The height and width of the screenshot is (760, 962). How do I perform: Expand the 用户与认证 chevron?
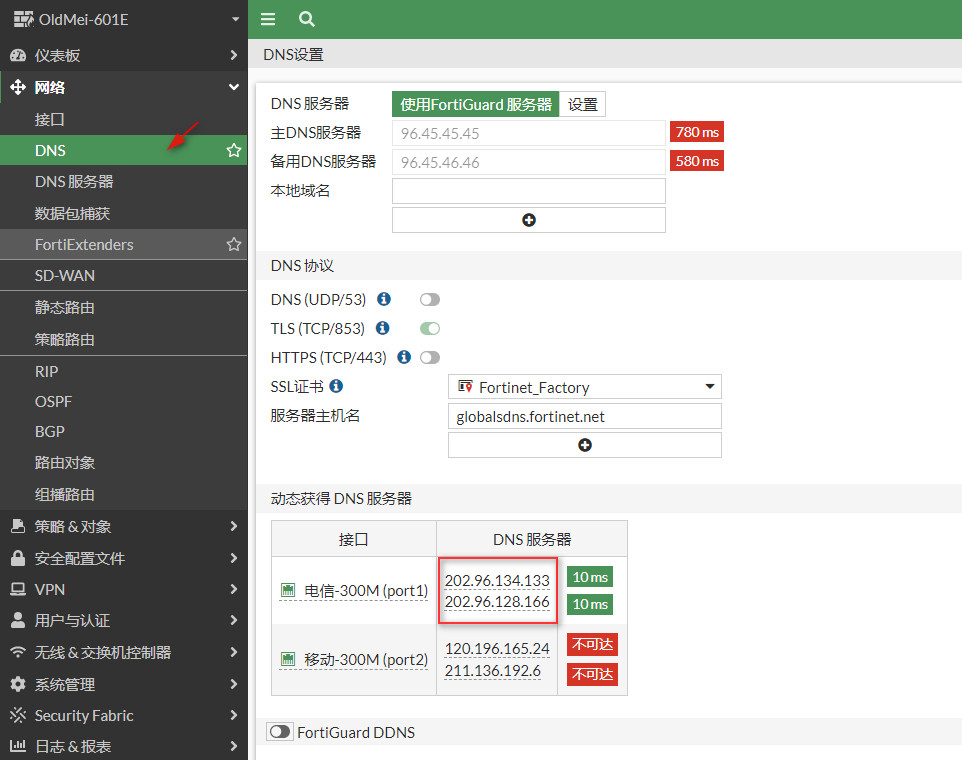click(x=233, y=620)
